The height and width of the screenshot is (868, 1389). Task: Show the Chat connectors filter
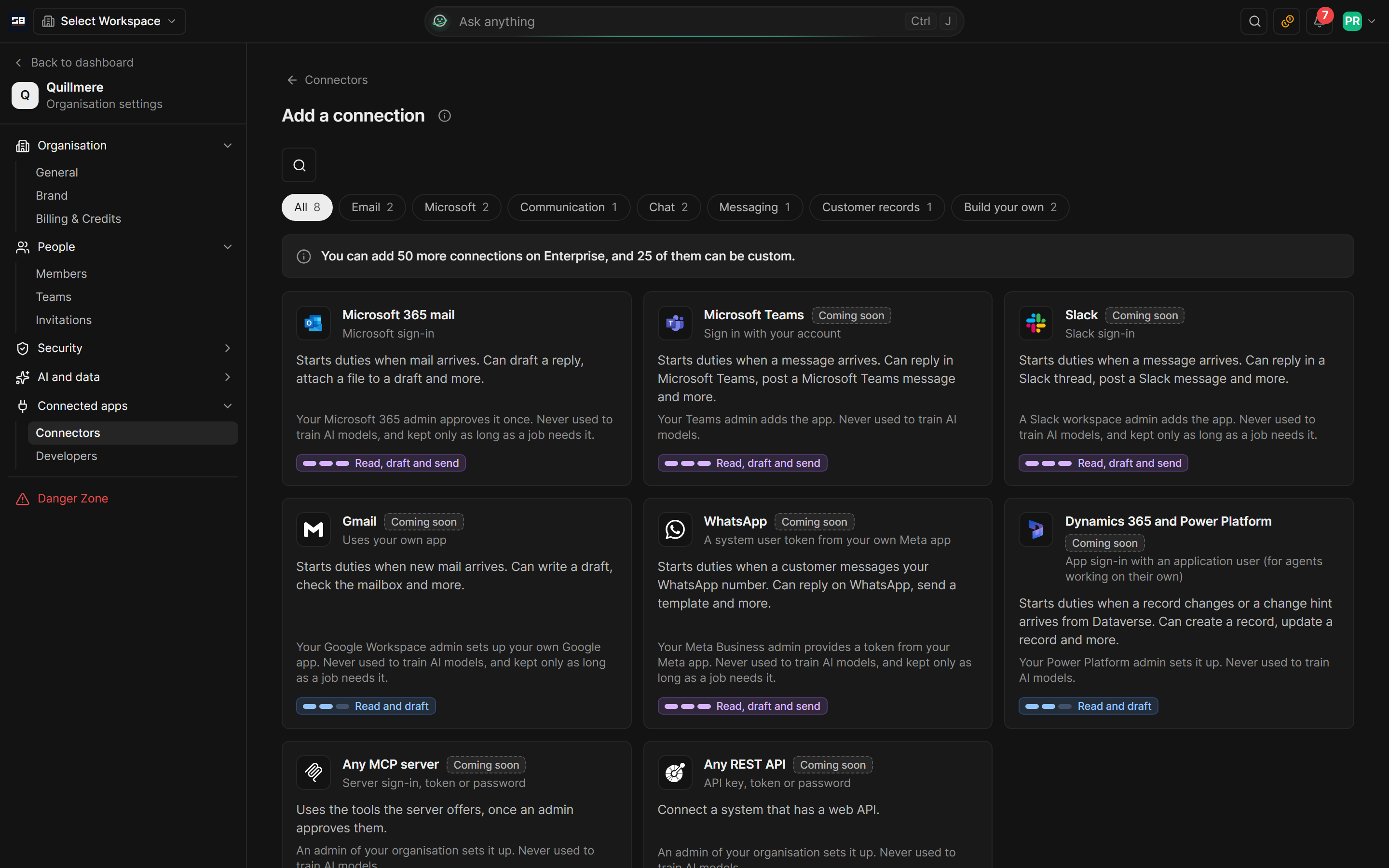(668, 207)
